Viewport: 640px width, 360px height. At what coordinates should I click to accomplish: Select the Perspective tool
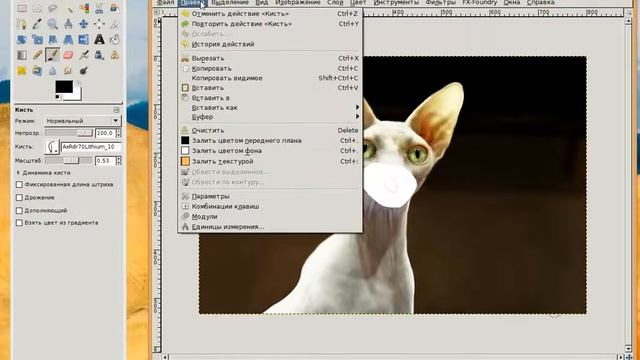(x=68, y=39)
